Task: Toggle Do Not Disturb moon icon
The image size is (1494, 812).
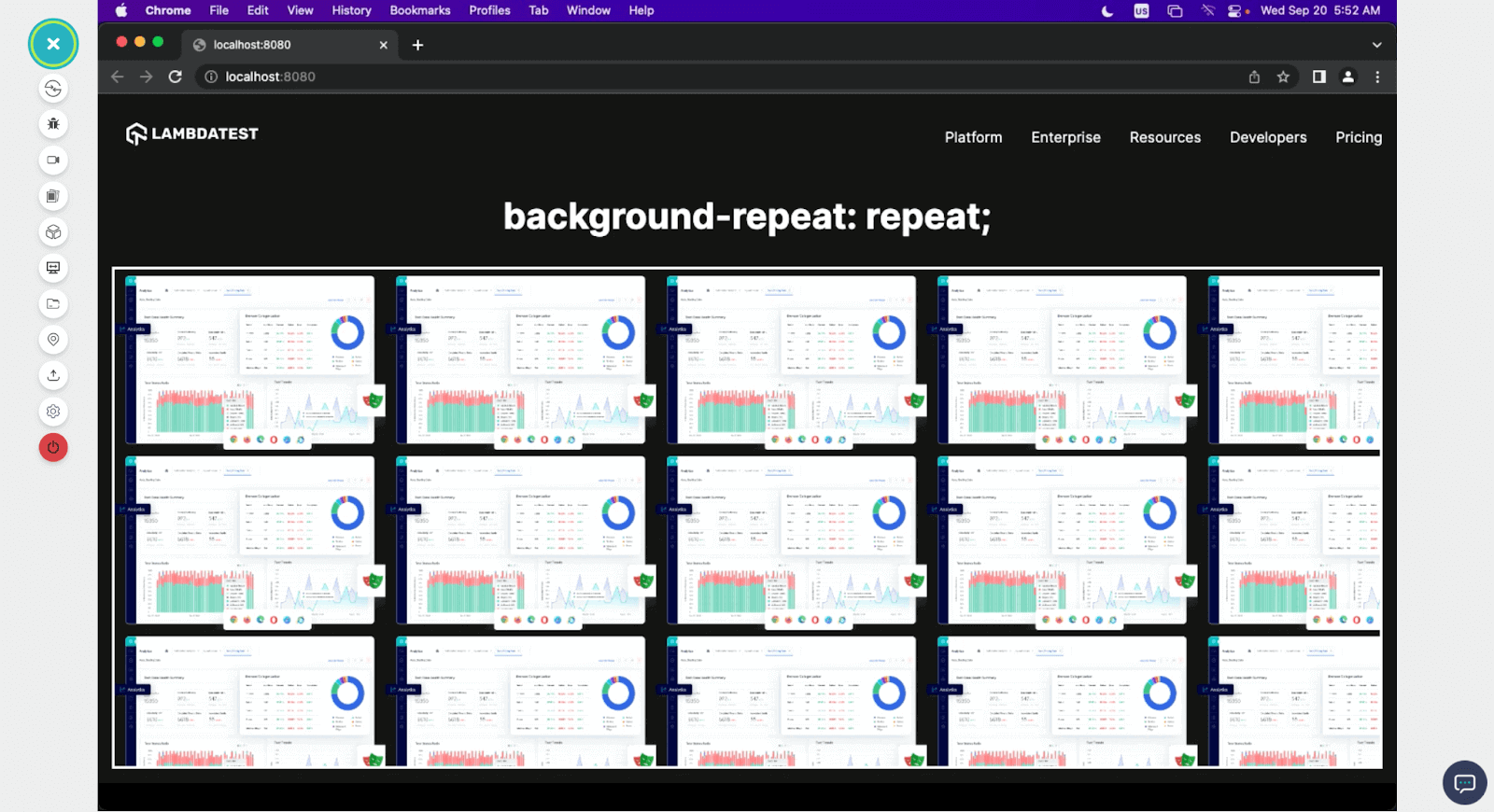Action: tap(1107, 11)
